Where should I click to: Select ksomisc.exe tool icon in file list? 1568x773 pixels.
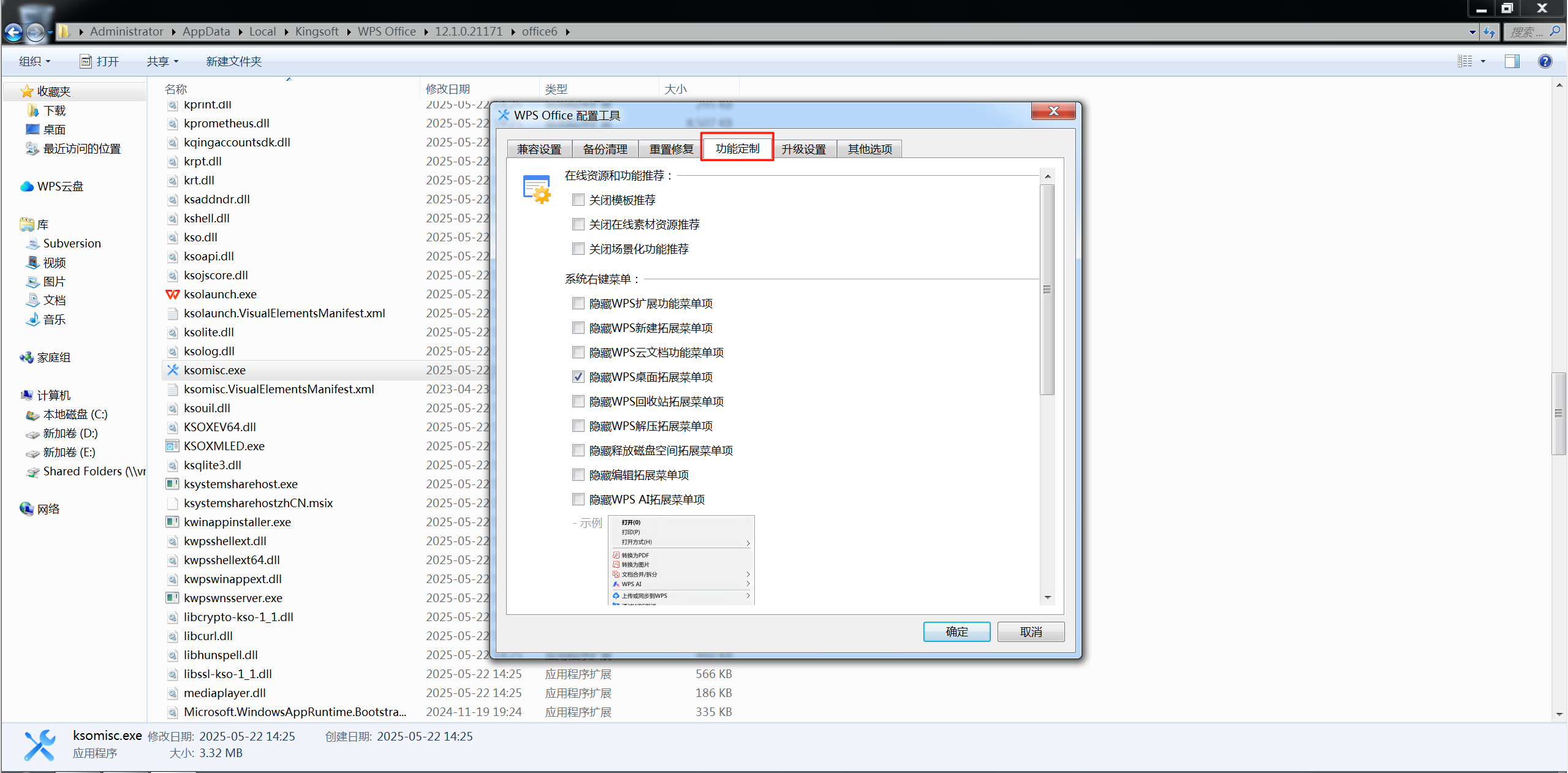(x=173, y=370)
